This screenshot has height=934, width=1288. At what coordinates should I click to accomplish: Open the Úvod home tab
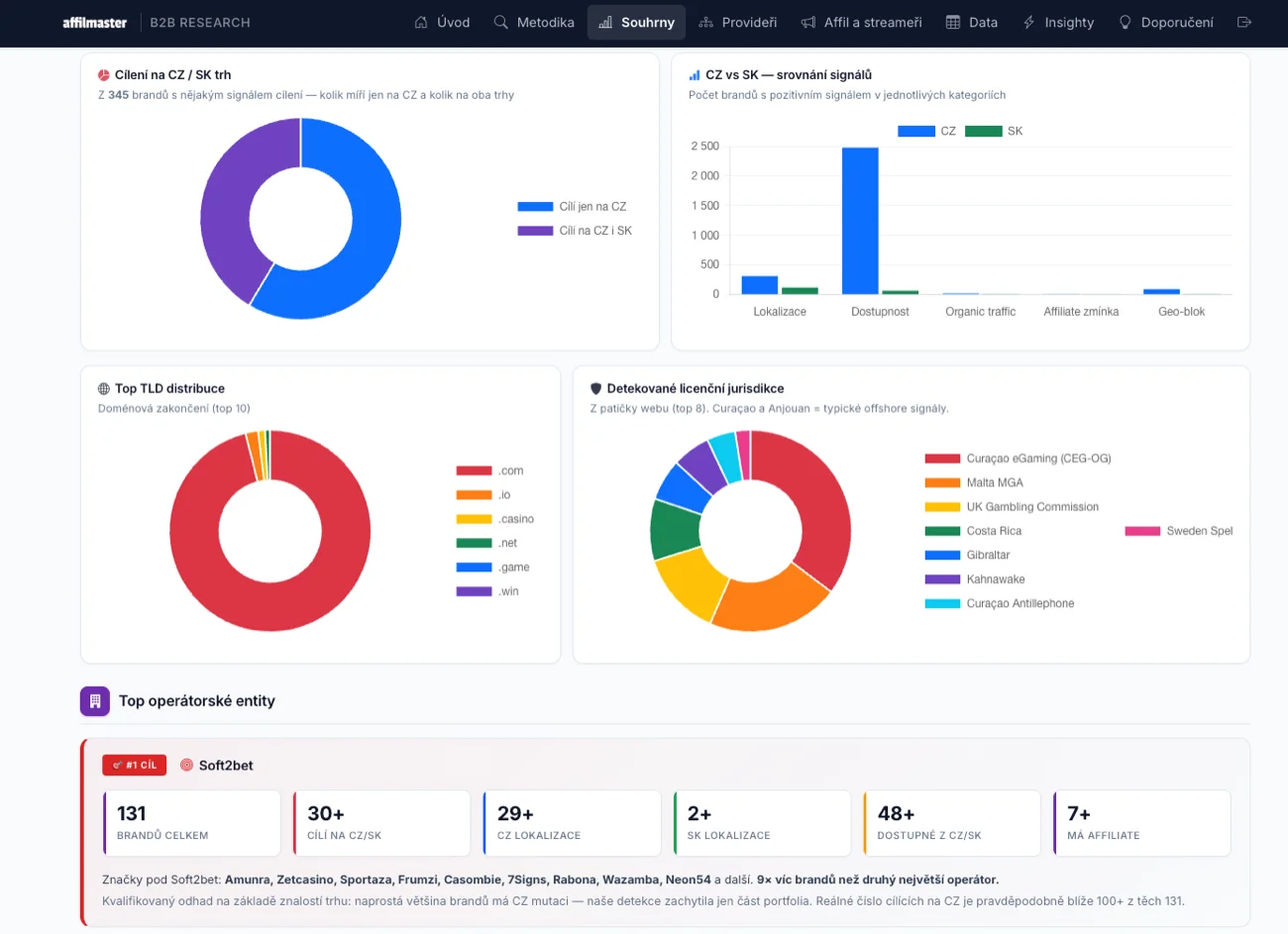pos(442,22)
